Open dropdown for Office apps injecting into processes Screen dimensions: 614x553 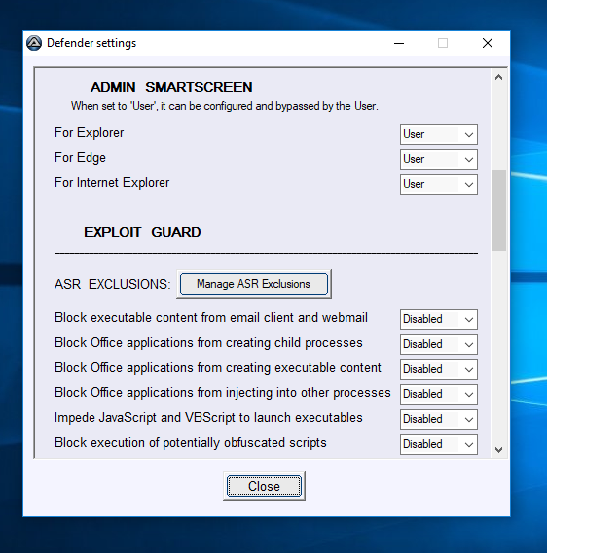pyautogui.click(x=439, y=394)
